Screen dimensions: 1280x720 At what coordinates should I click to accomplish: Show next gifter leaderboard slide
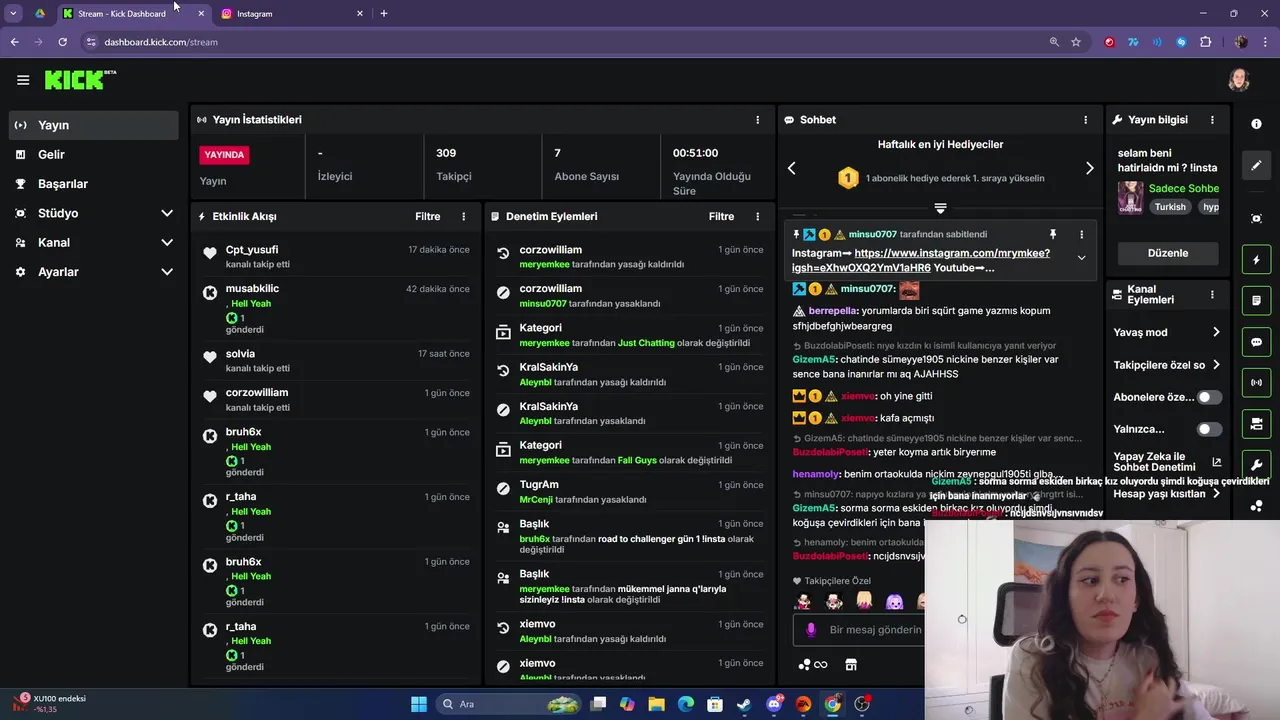click(x=1089, y=168)
